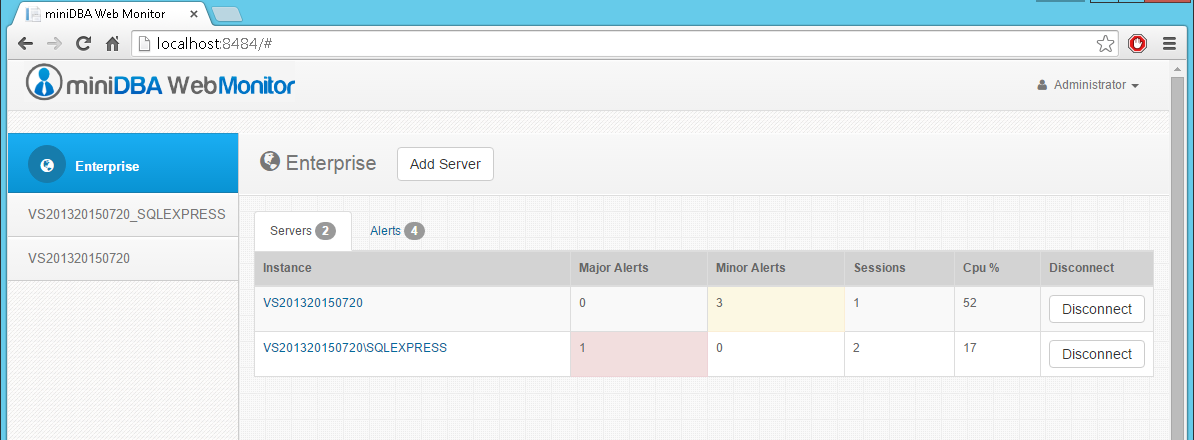The image size is (1194, 440).
Task: Click the page vertical scrollbar up arrow
Action: point(1178,70)
